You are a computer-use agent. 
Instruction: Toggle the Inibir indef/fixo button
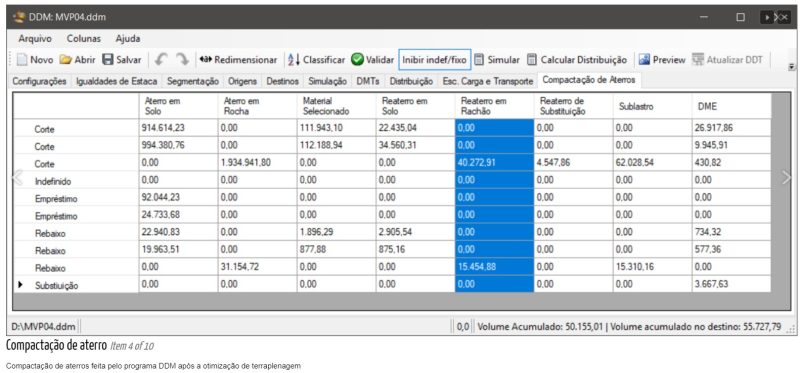pos(434,60)
